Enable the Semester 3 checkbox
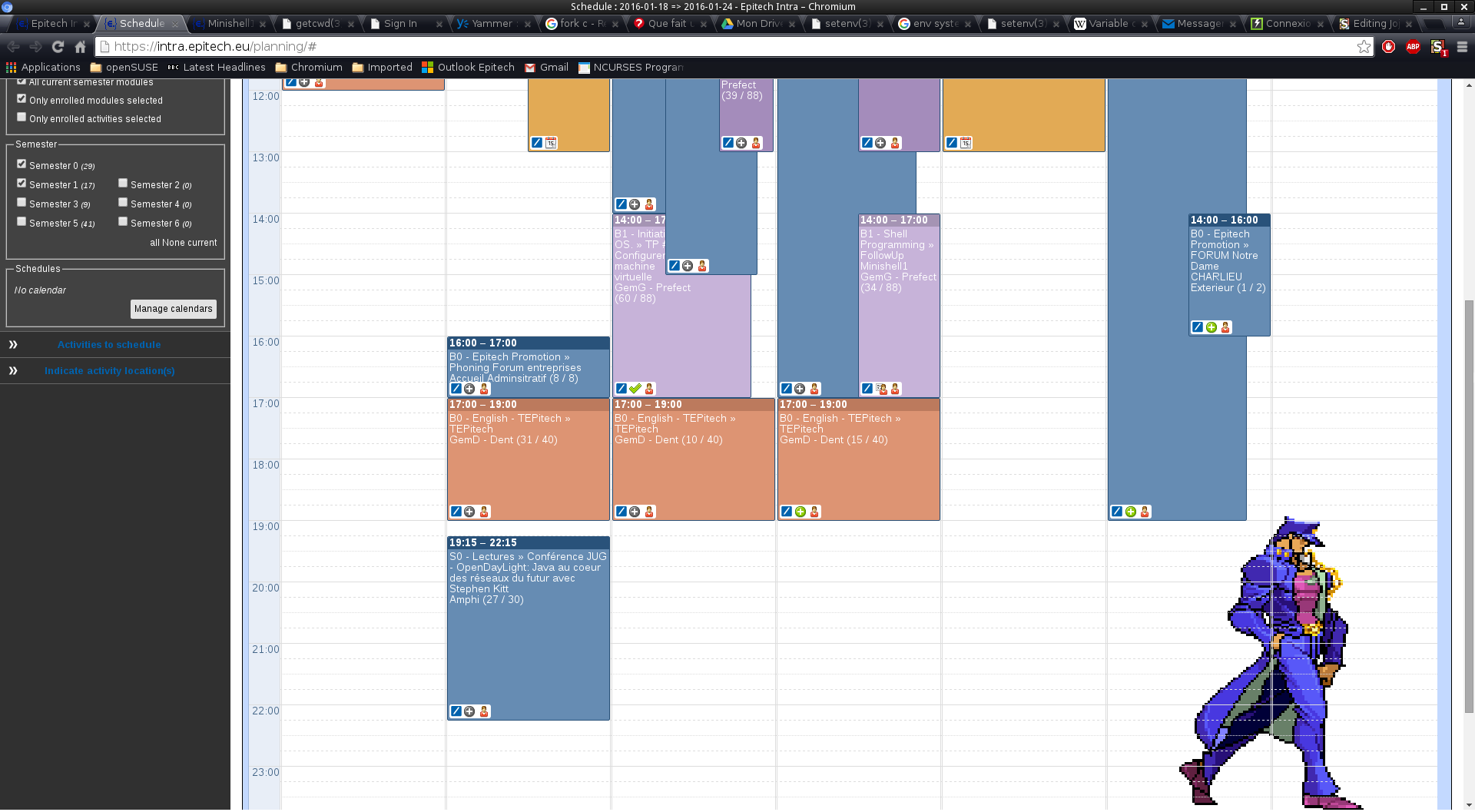1475x812 pixels. [x=22, y=203]
